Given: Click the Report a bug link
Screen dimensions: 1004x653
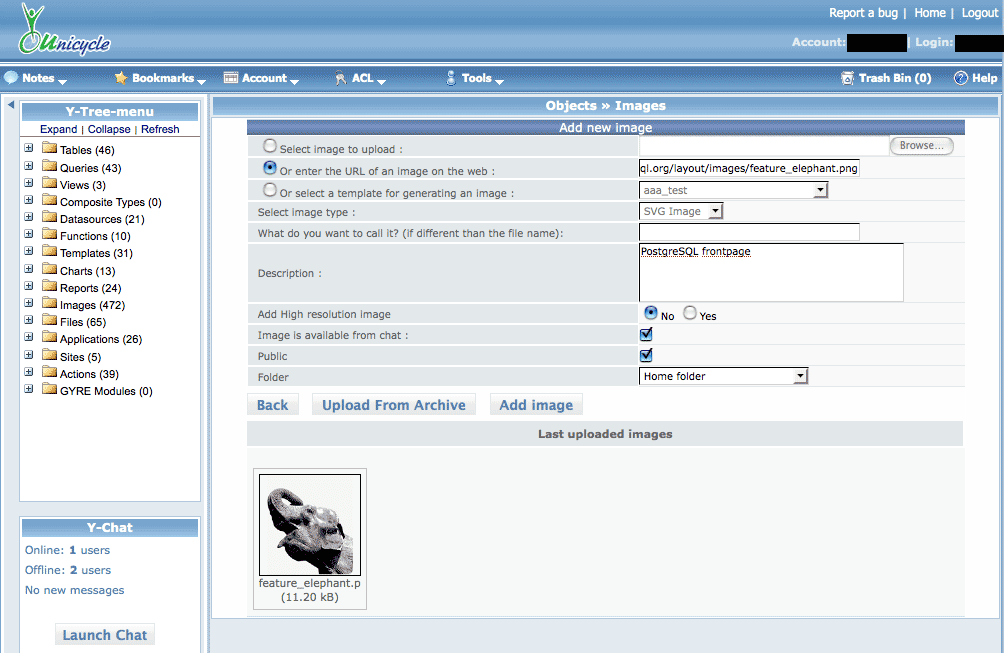Looking at the screenshot, I should [863, 13].
